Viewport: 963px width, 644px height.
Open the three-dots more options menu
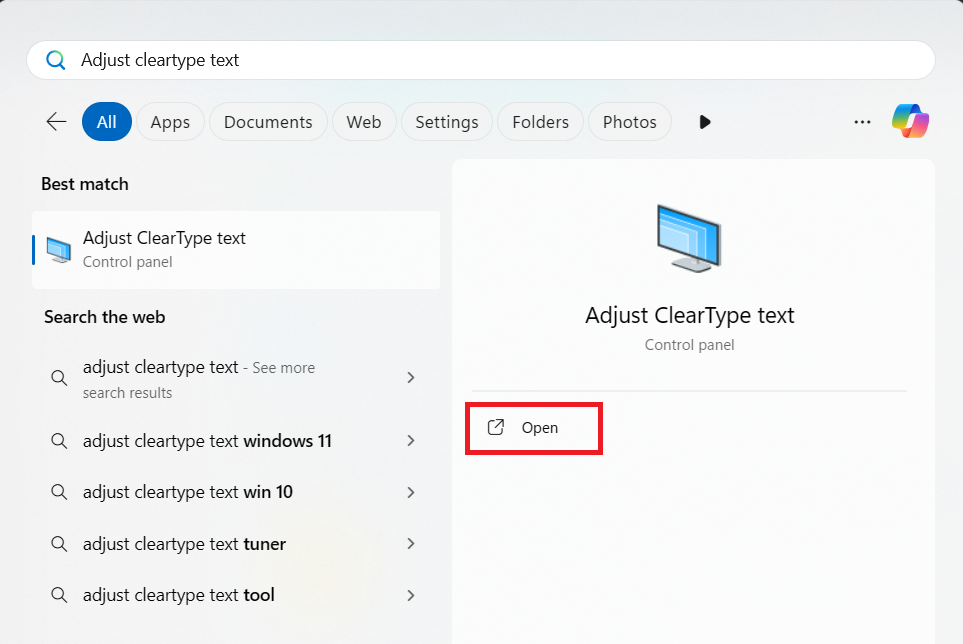862,122
